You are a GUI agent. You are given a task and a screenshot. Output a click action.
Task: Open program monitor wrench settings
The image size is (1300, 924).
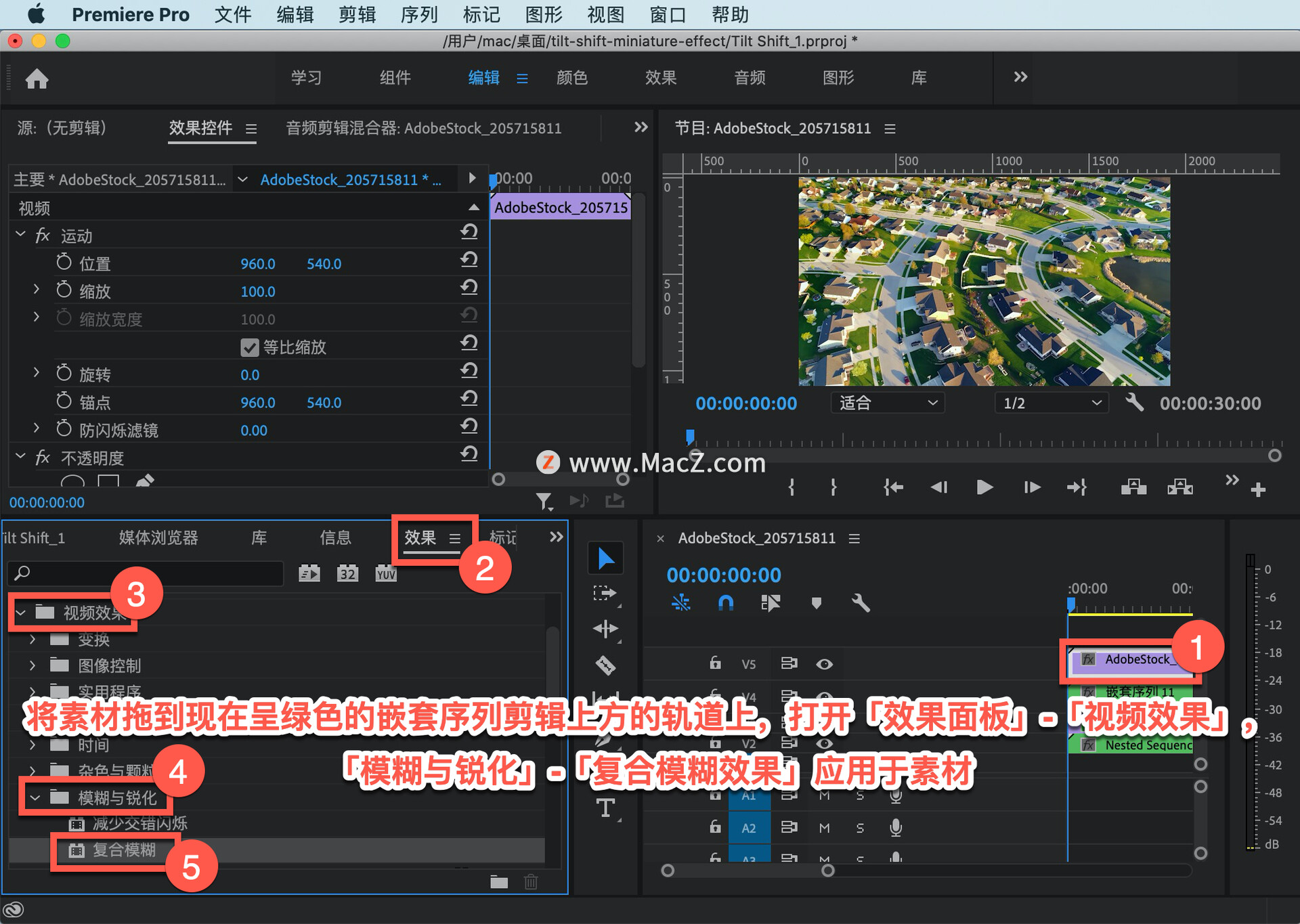1134,403
